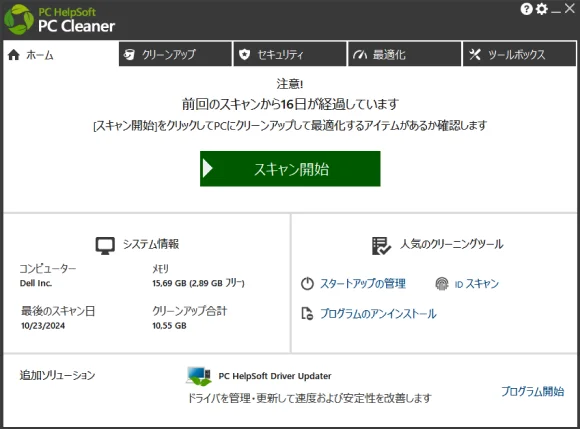Image resolution: width=580 pixels, height=430 pixels.
Task: Click the uninstall document icon
Action: (x=307, y=313)
